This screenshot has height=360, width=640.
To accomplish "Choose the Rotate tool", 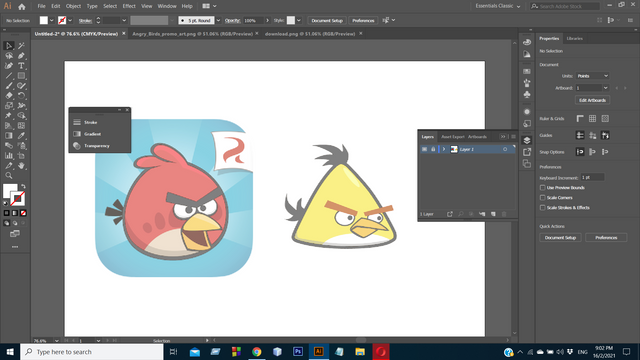I will coord(21,96).
